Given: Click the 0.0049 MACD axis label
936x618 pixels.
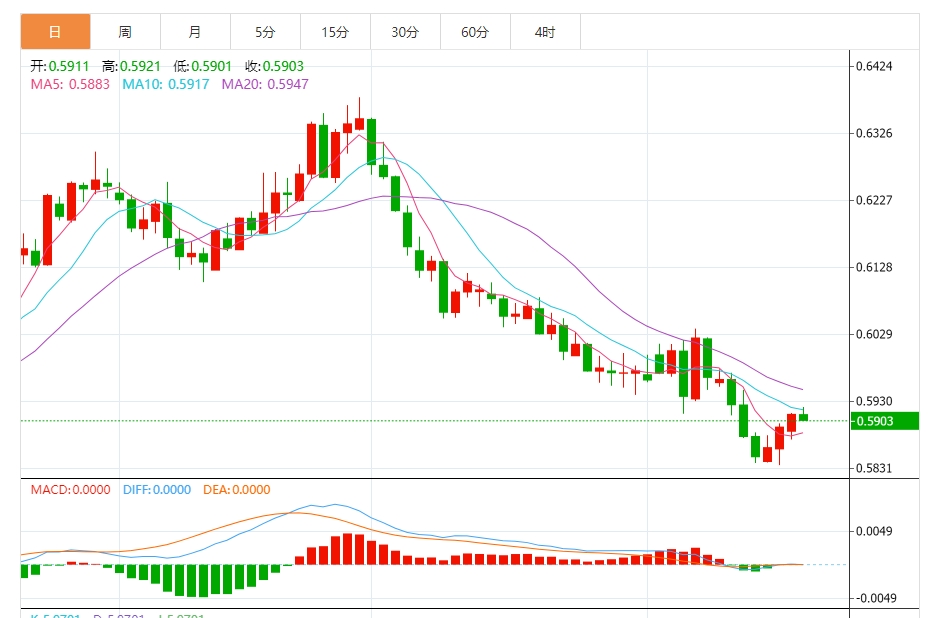Looking at the screenshot, I should point(874,531).
